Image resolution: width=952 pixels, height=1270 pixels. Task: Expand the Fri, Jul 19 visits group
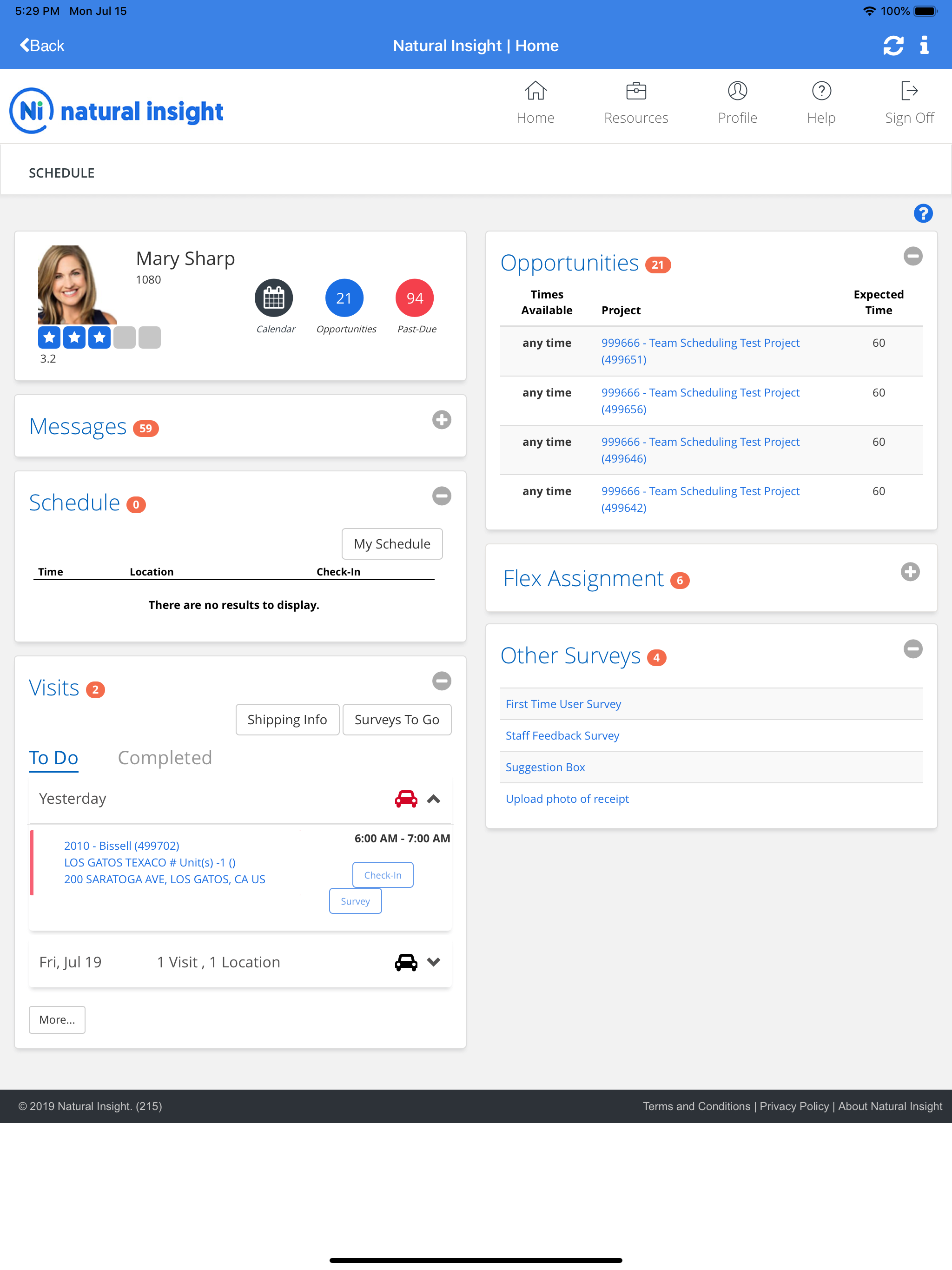(x=434, y=962)
